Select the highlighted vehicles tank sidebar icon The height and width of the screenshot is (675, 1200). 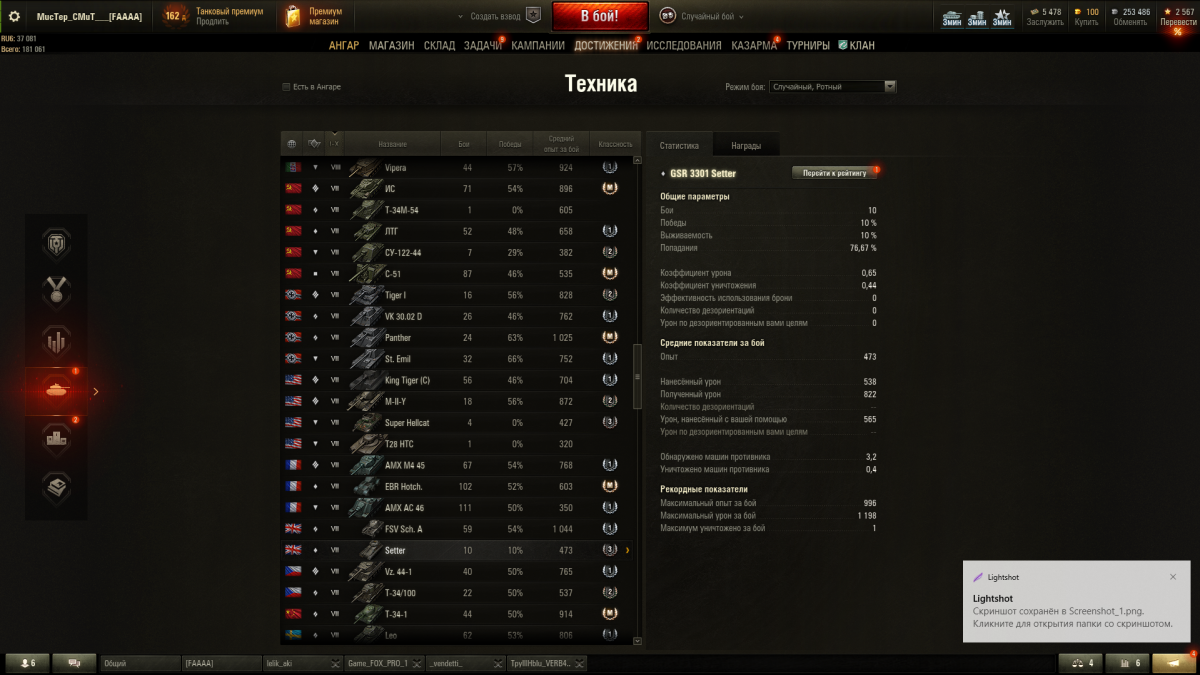[56, 391]
